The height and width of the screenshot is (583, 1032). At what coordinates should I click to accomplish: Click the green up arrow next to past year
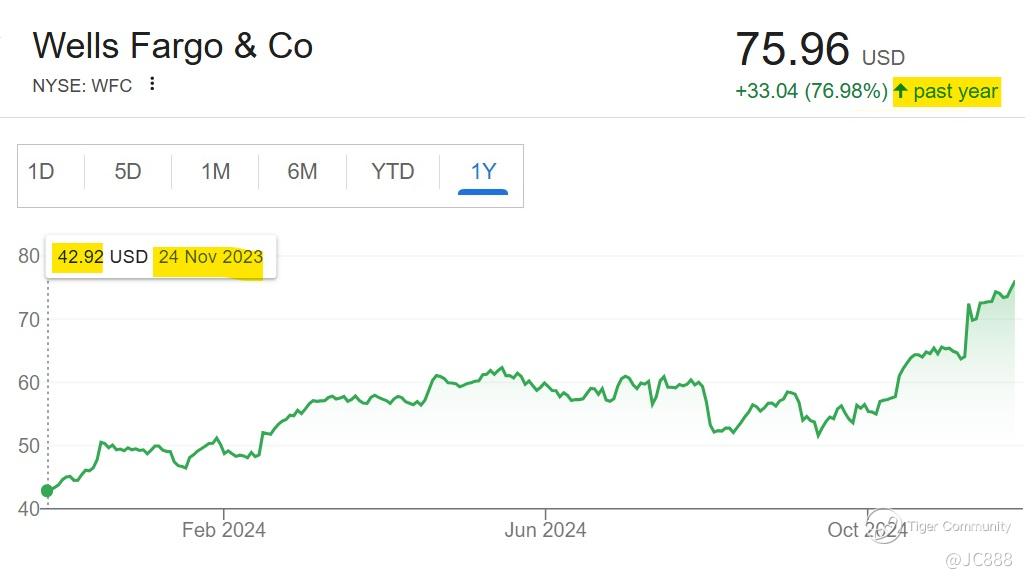click(x=900, y=90)
